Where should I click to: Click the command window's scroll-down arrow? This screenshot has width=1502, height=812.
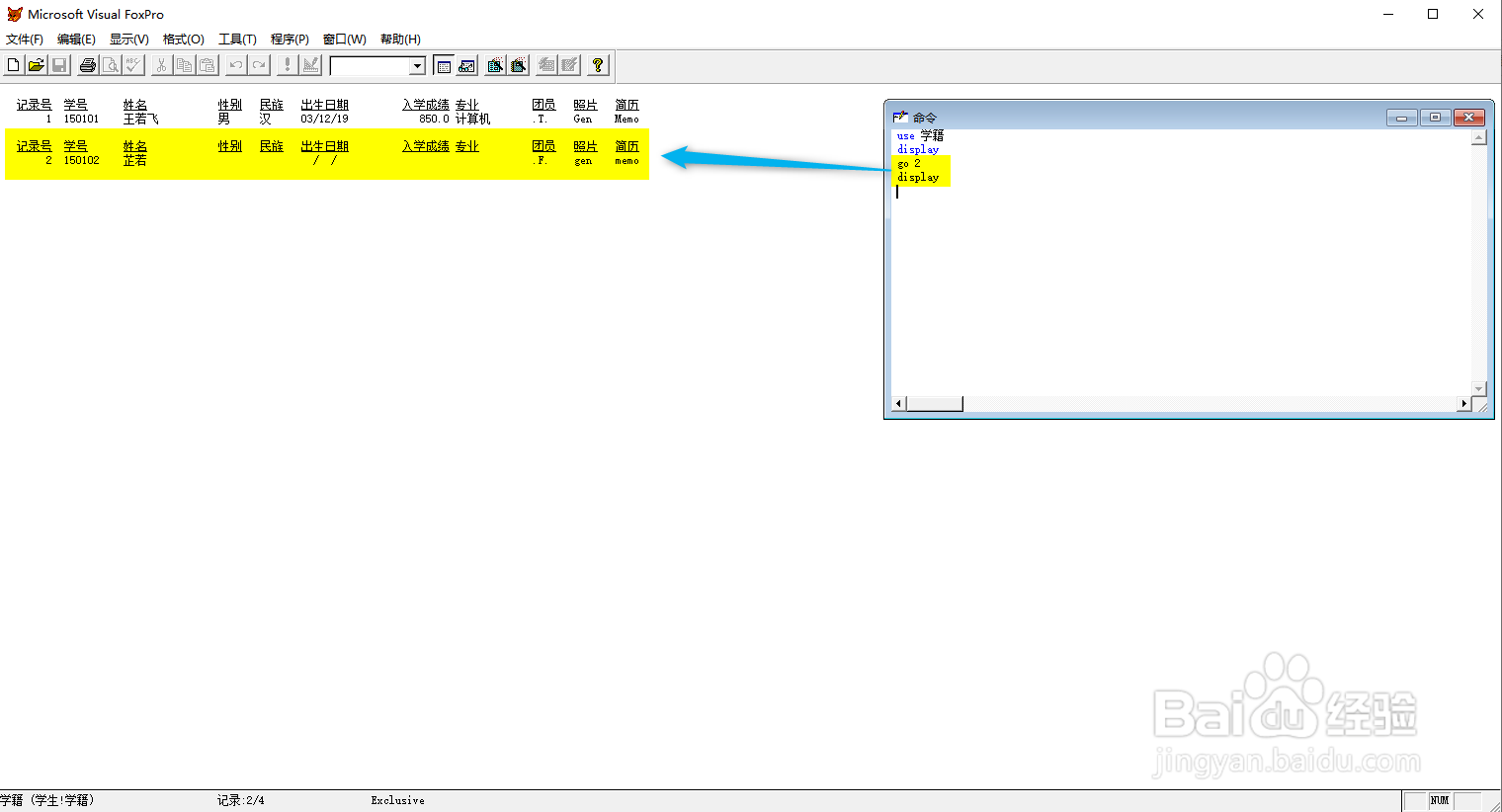pos(1479,388)
